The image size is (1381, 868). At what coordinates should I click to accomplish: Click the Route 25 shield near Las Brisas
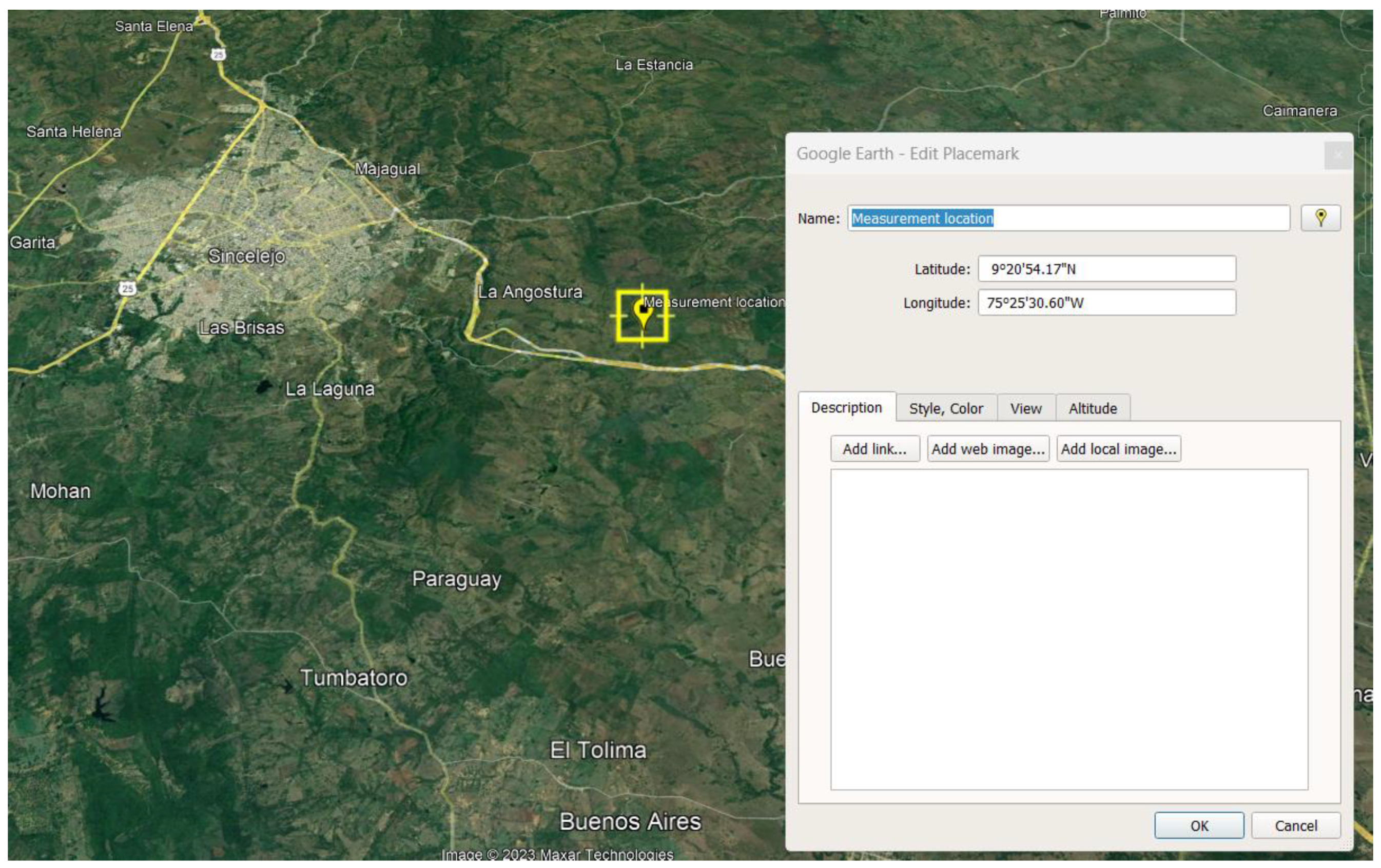127,288
